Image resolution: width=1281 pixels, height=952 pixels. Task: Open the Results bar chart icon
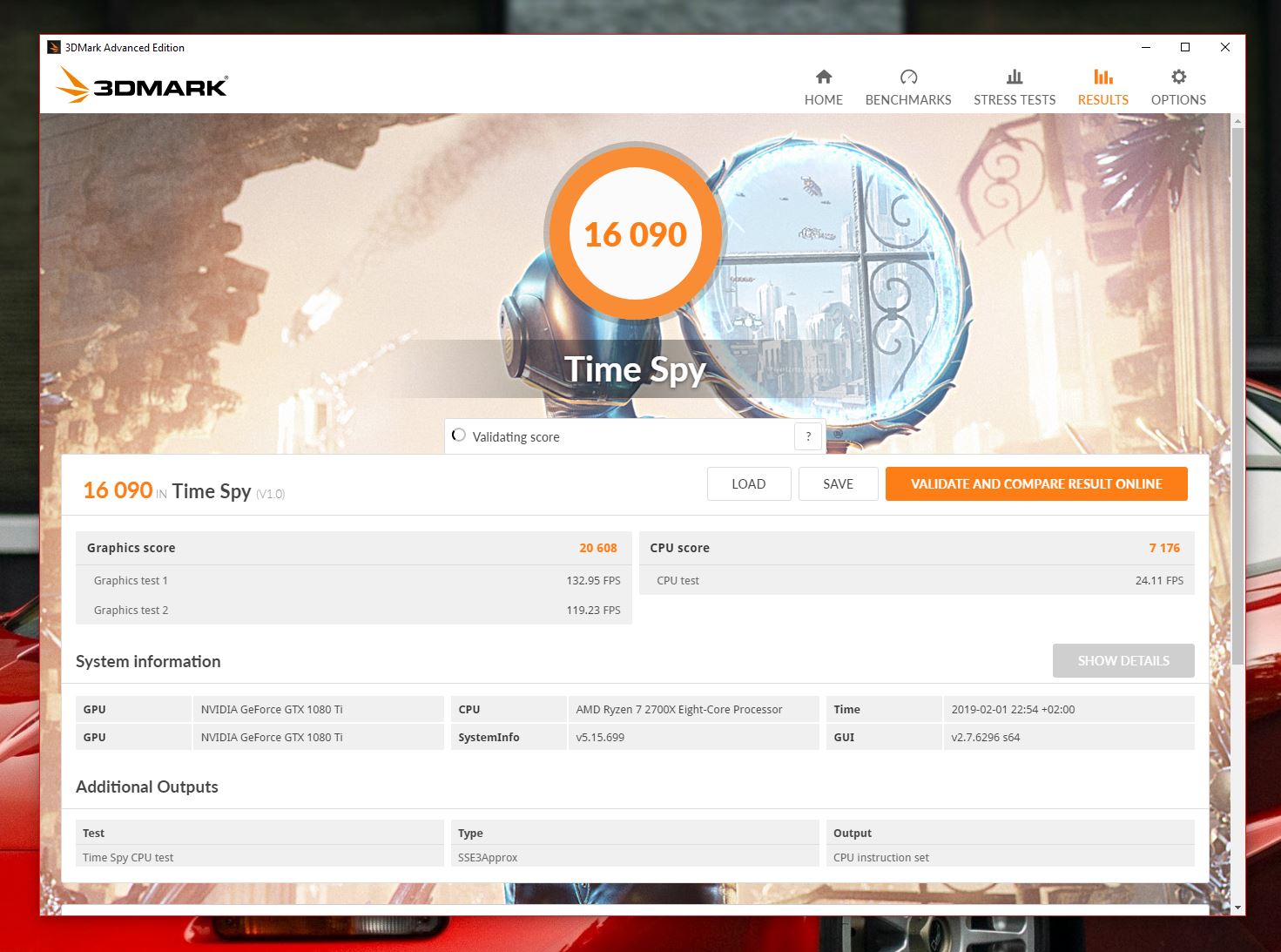(1103, 77)
